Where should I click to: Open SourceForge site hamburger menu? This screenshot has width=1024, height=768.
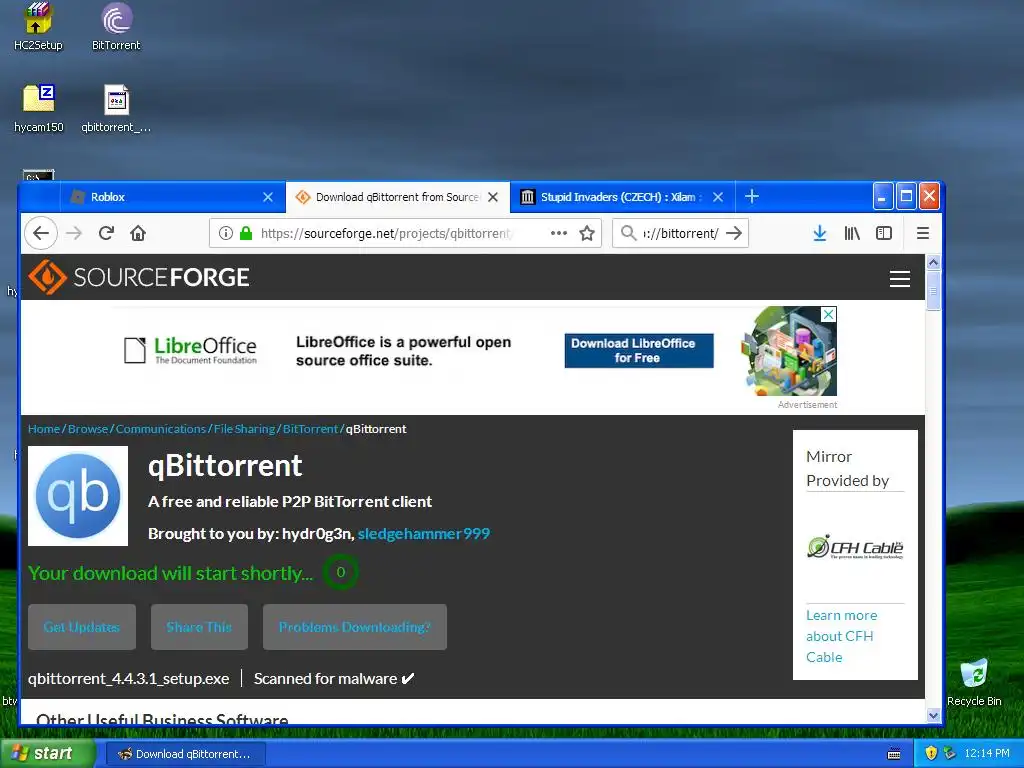(x=900, y=279)
